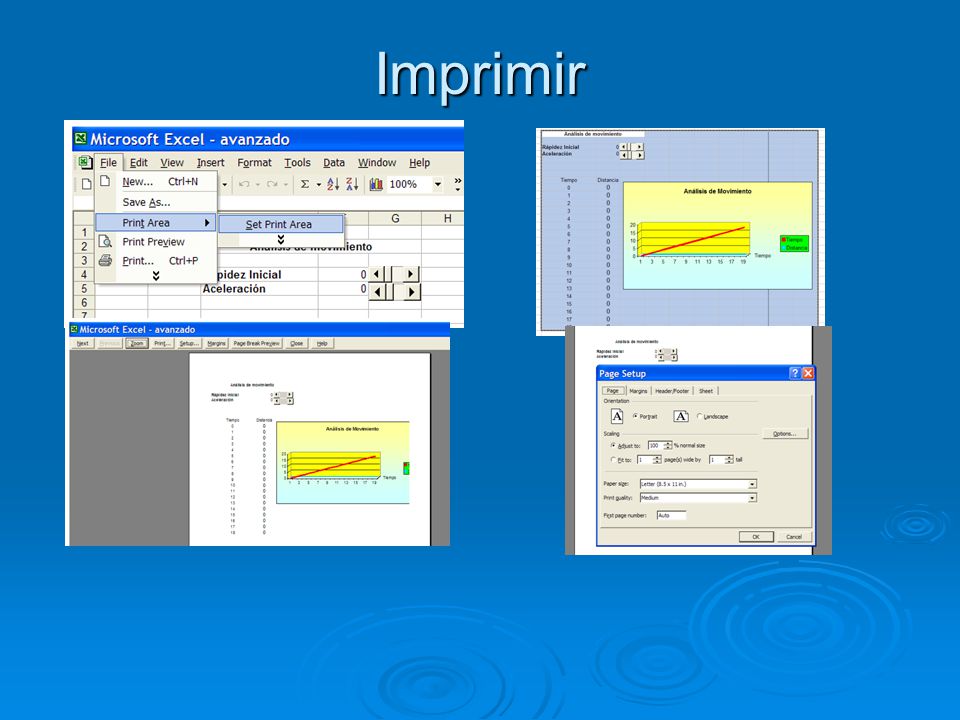Click row 6 header in worksheet
Viewport: 960px width, 720px height.
tap(84, 302)
